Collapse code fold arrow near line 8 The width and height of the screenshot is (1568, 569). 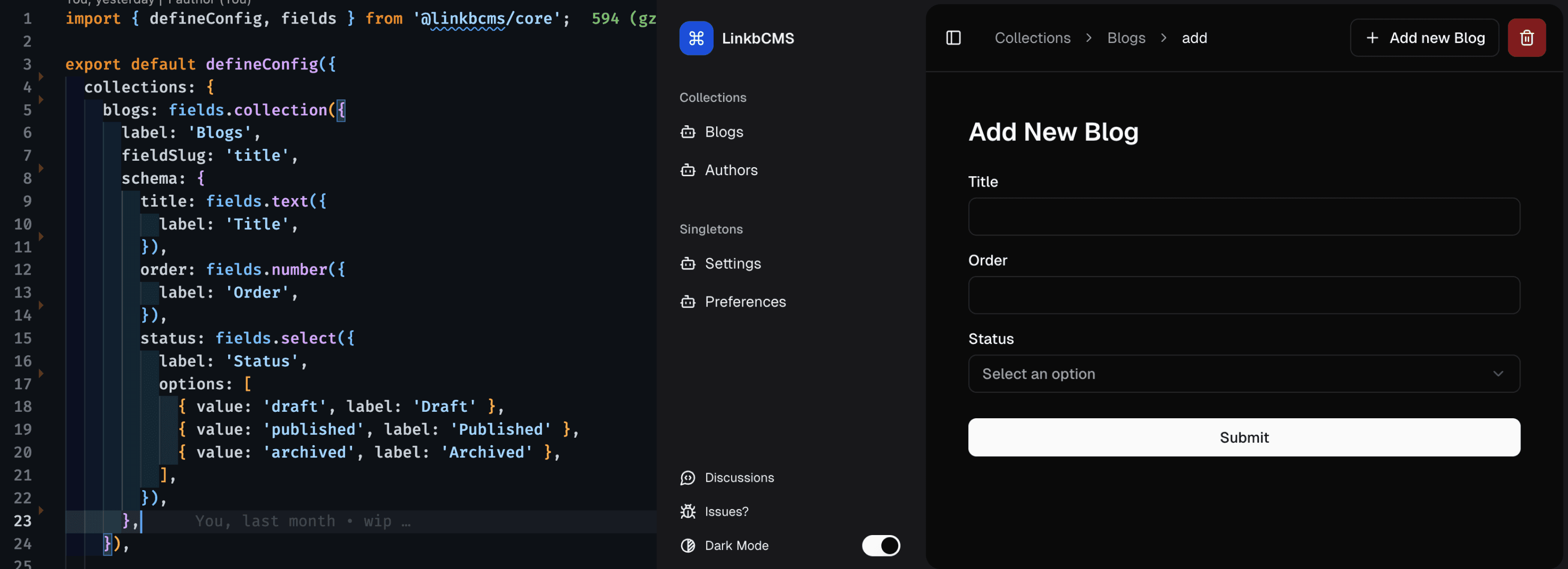41,167
